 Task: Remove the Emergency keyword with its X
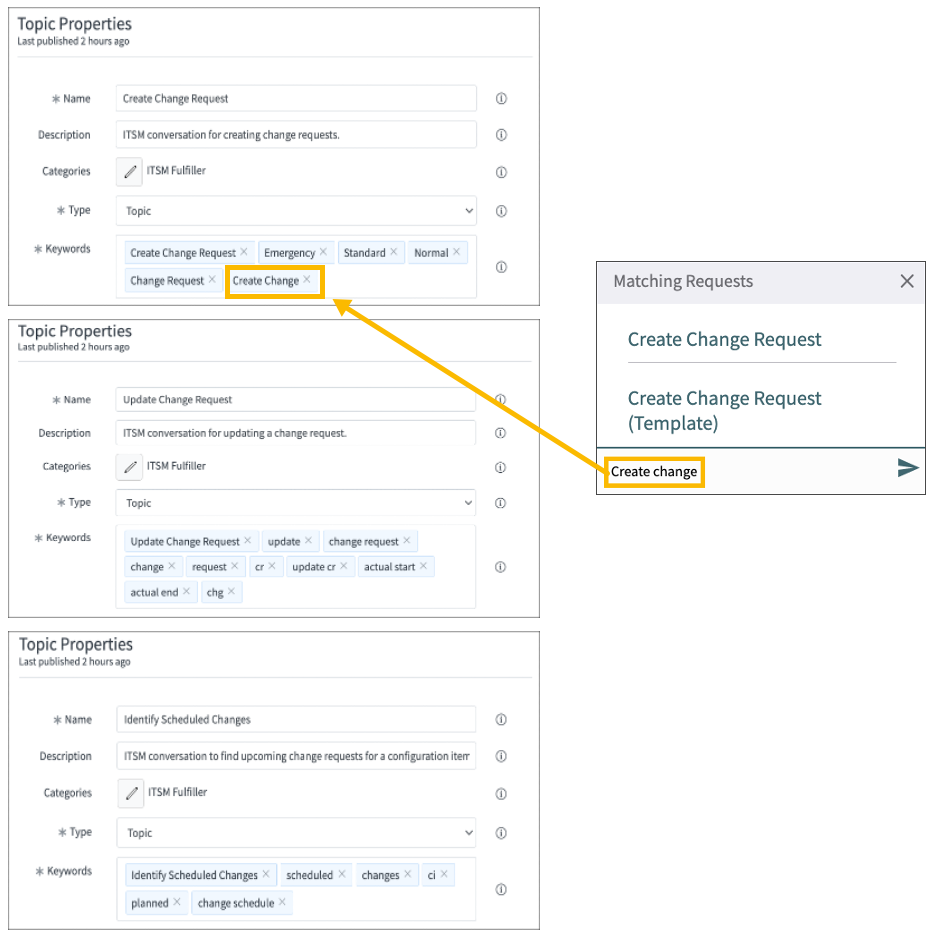pos(323,252)
